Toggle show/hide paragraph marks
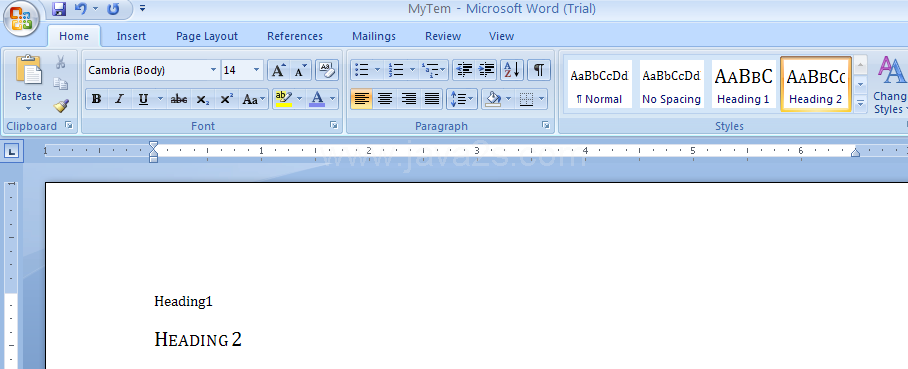 (x=539, y=70)
